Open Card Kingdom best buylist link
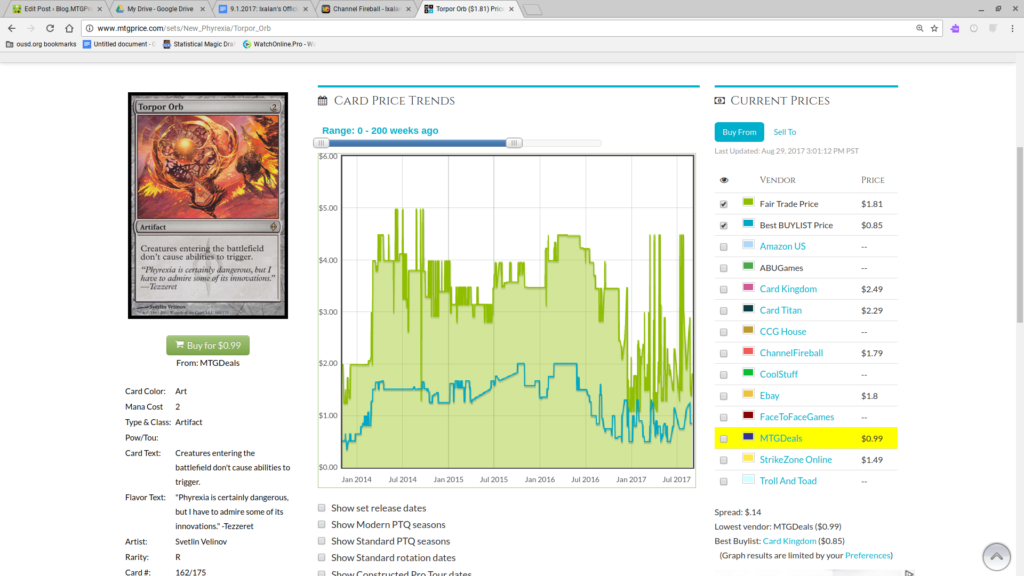Image resolution: width=1024 pixels, height=576 pixels. [x=789, y=541]
